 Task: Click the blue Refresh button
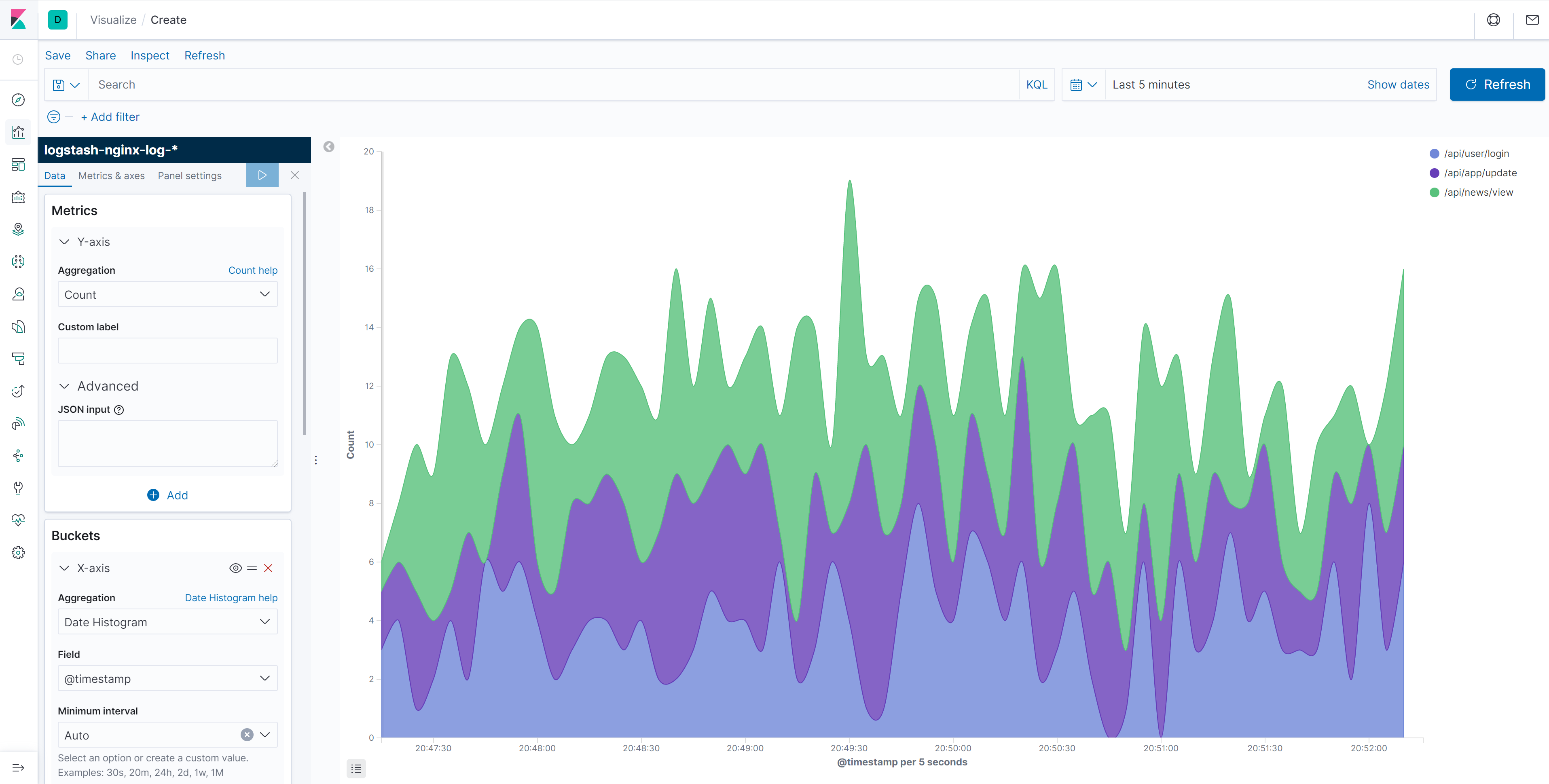click(1497, 85)
